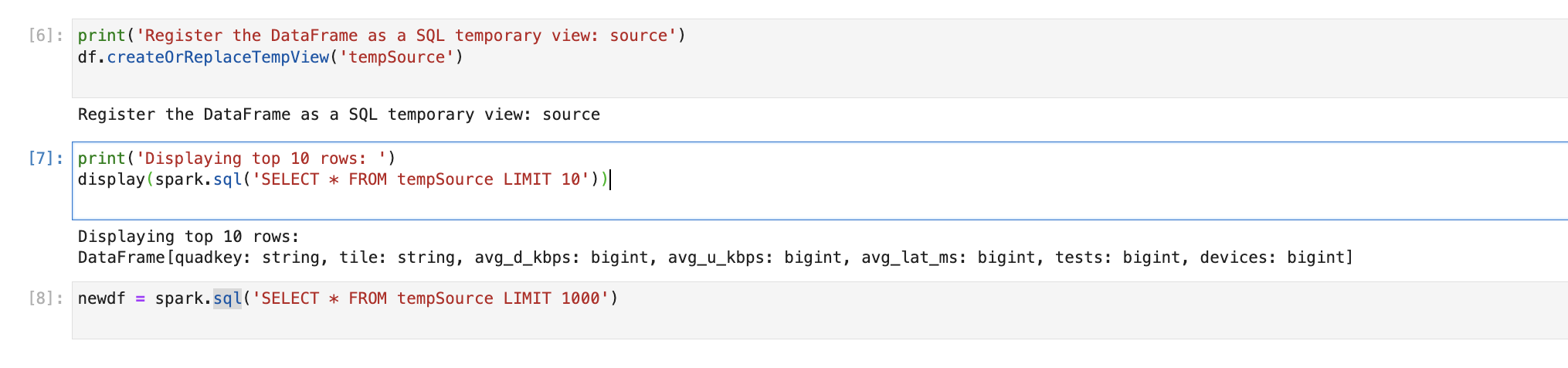
Task: Place cursor on display function in cell 7
Action: point(111,179)
